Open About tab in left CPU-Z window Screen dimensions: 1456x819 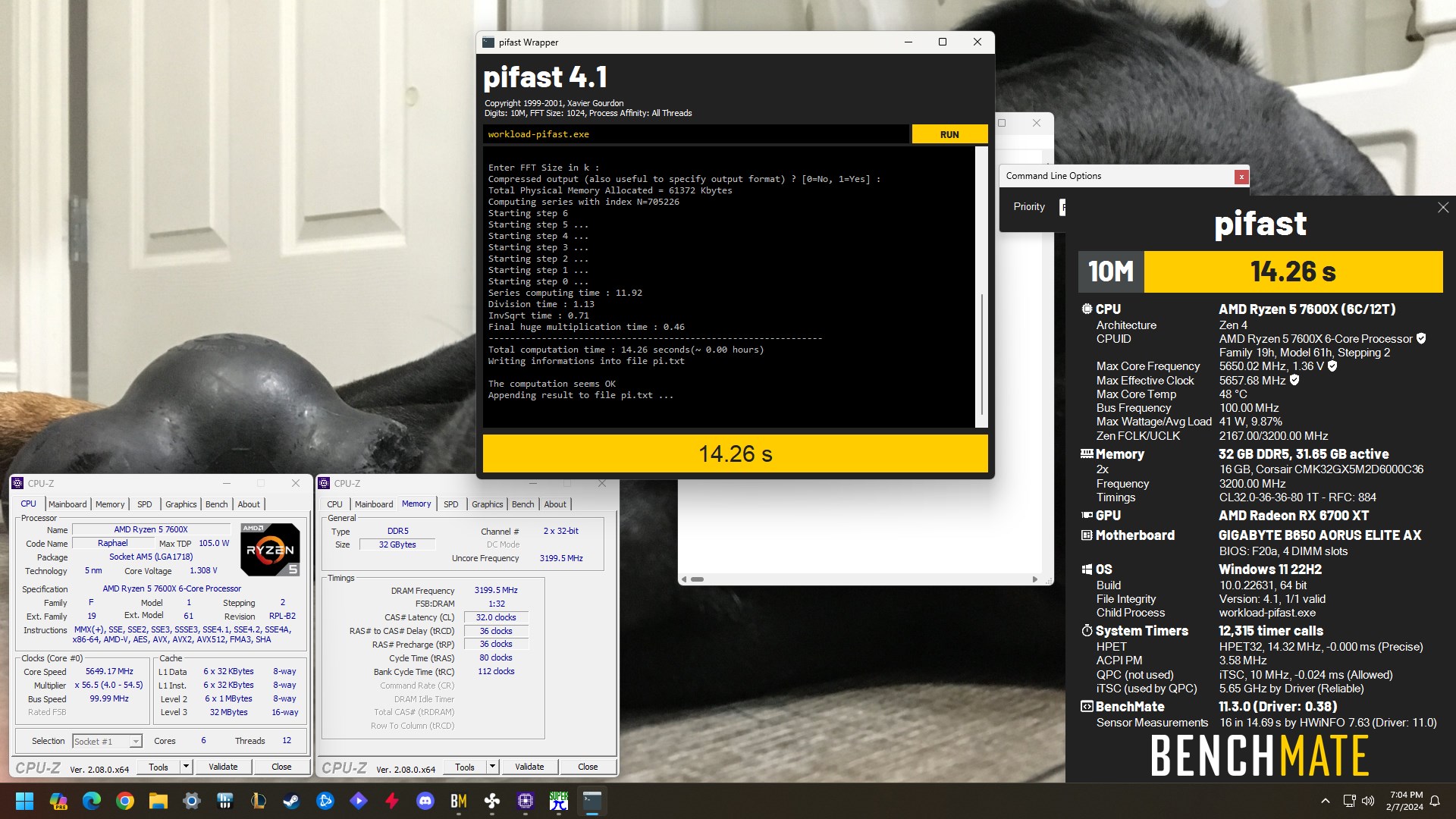(249, 504)
